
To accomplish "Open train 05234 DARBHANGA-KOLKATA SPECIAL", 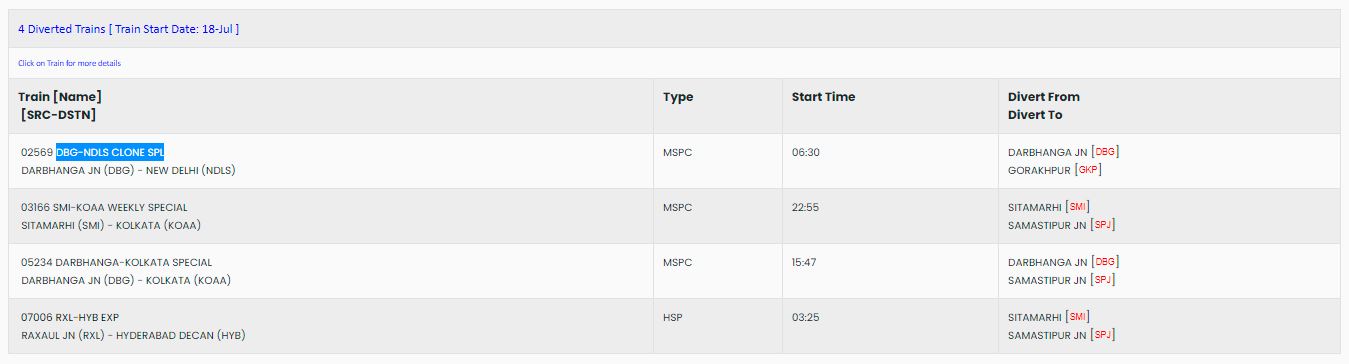I will point(116,262).
